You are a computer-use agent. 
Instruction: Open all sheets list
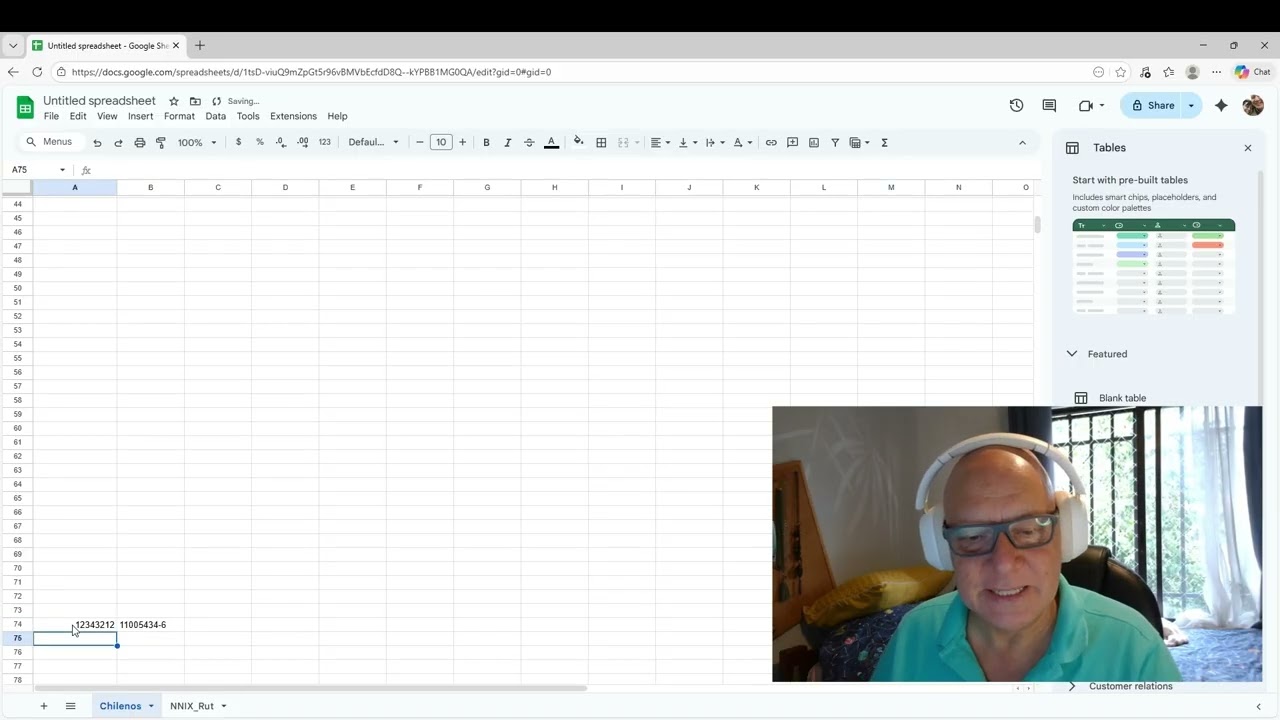(70, 706)
